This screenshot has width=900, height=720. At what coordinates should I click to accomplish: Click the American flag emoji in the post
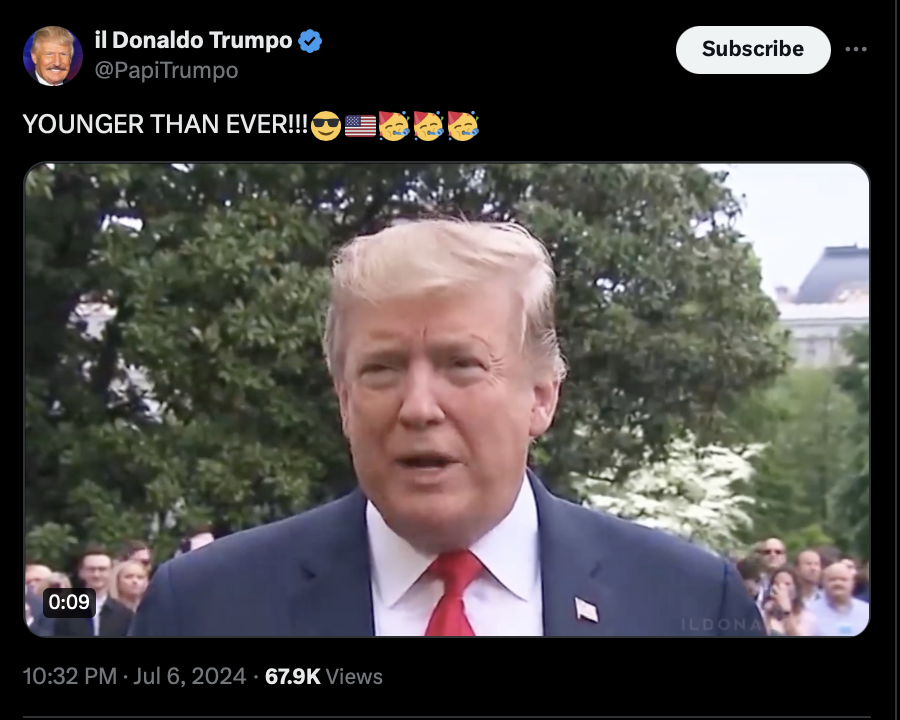click(x=360, y=126)
